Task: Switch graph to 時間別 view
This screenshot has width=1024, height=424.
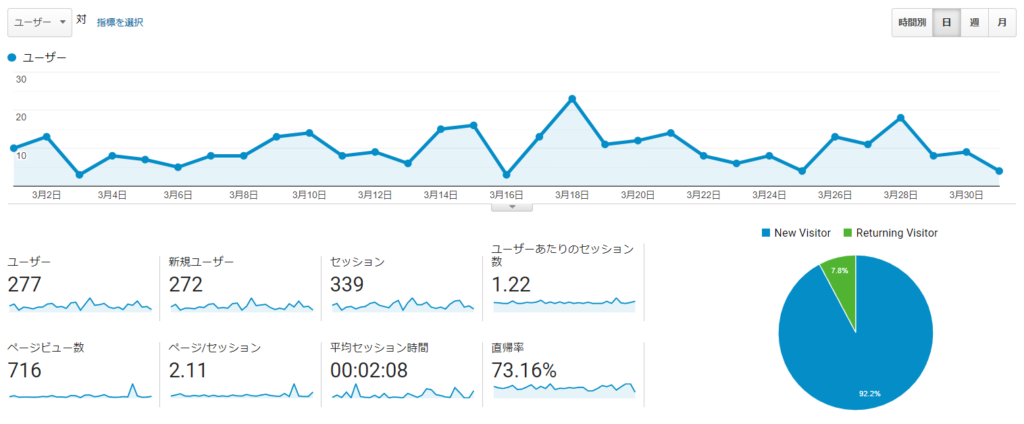Action: coord(912,22)
